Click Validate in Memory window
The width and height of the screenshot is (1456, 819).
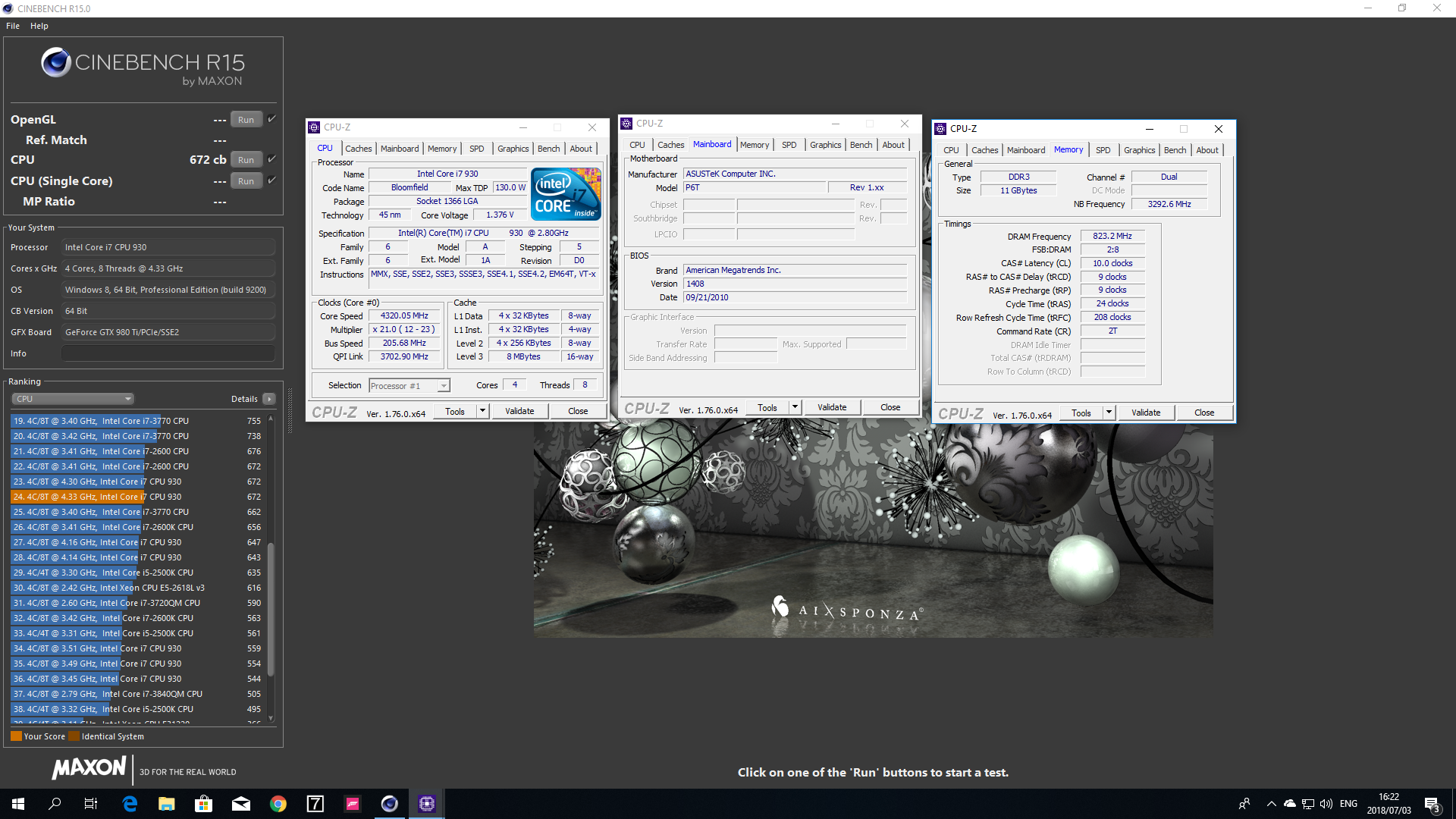1146,413
